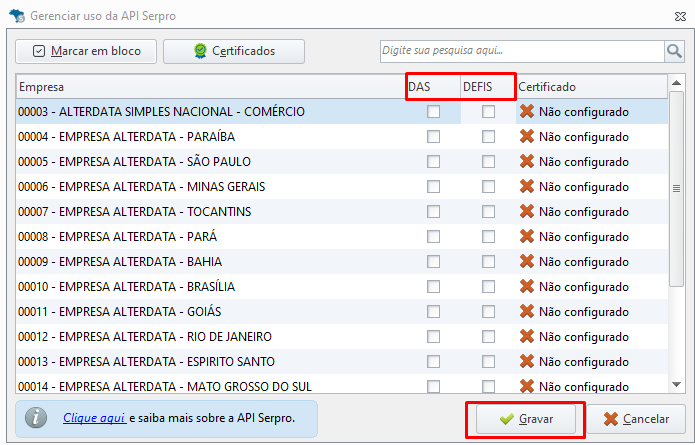Click the Certificado column header

(x=592, y=87)
